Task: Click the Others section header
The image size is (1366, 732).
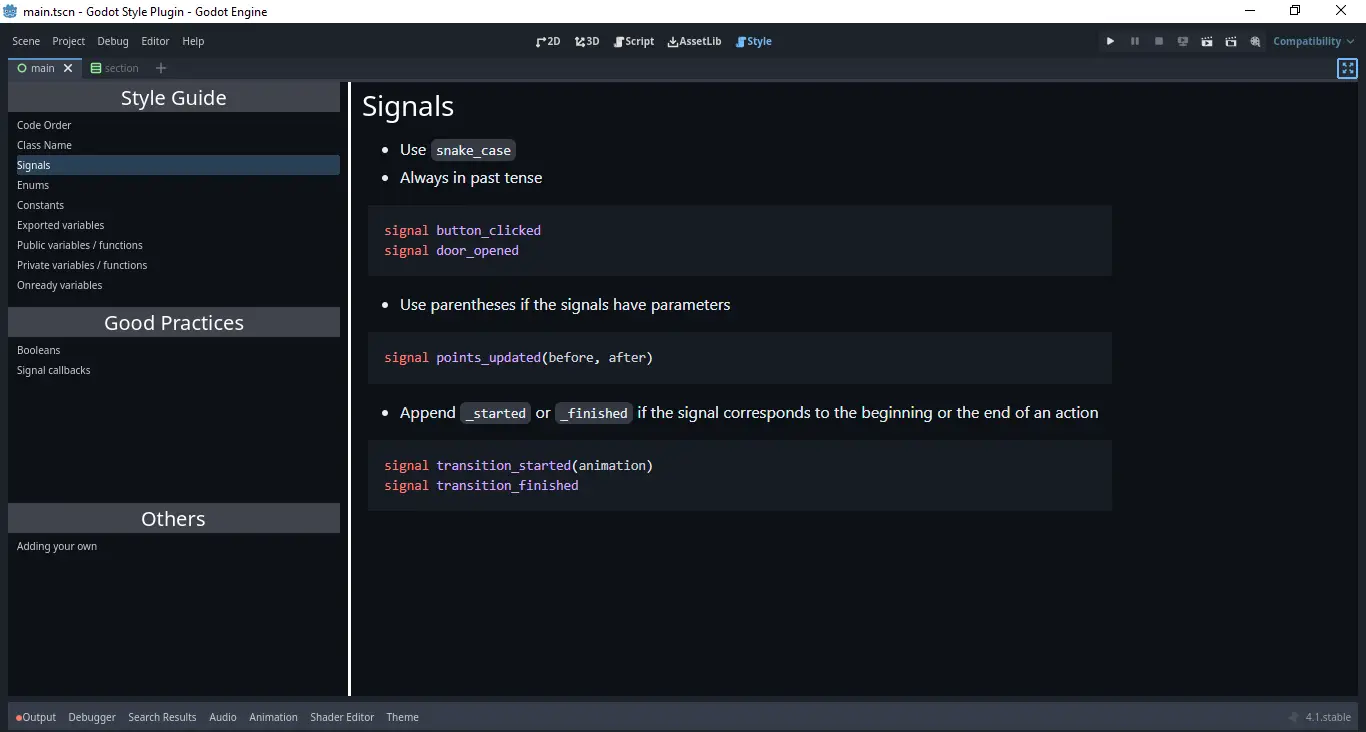Action: click(x=174, y=518)
